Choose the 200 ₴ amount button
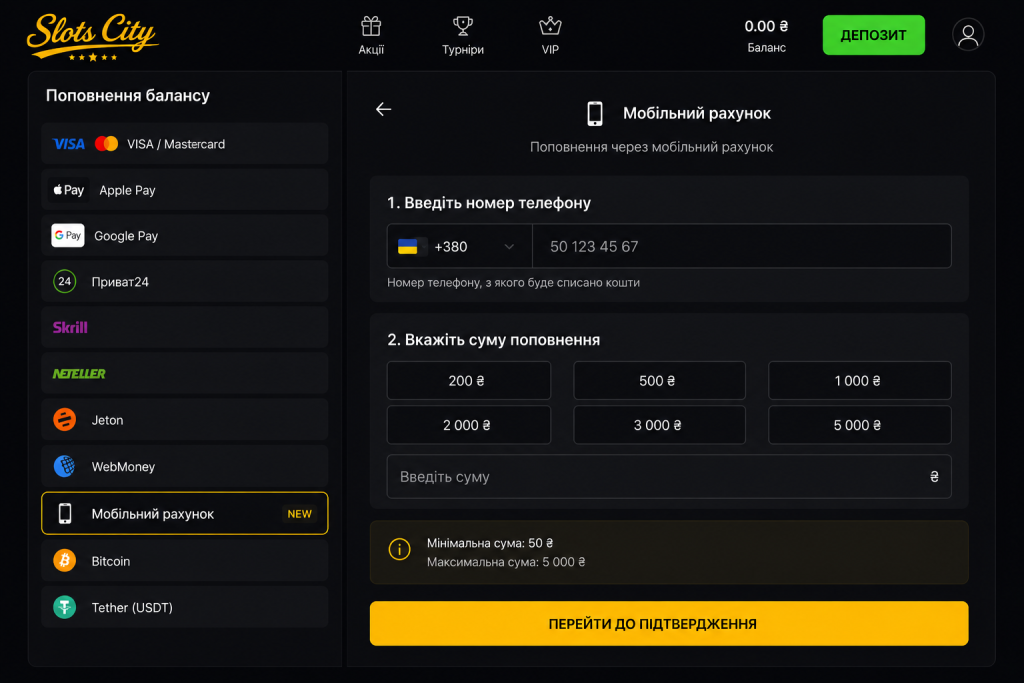1024x683 pixels. tap(469, 381)
